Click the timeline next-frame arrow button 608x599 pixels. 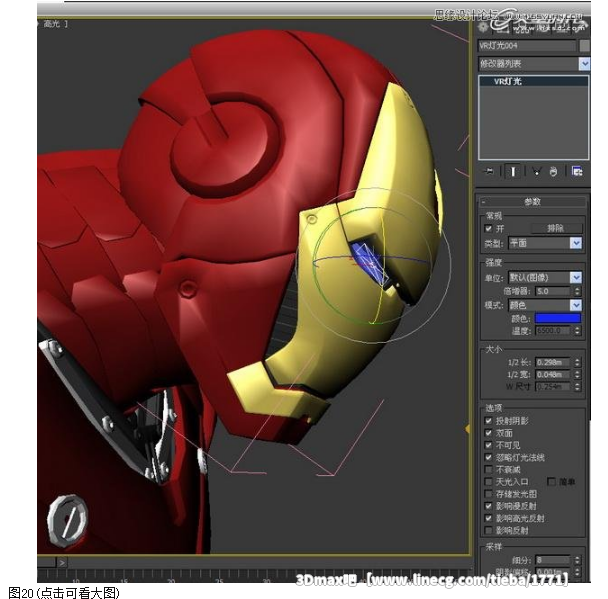coord(62,562)
